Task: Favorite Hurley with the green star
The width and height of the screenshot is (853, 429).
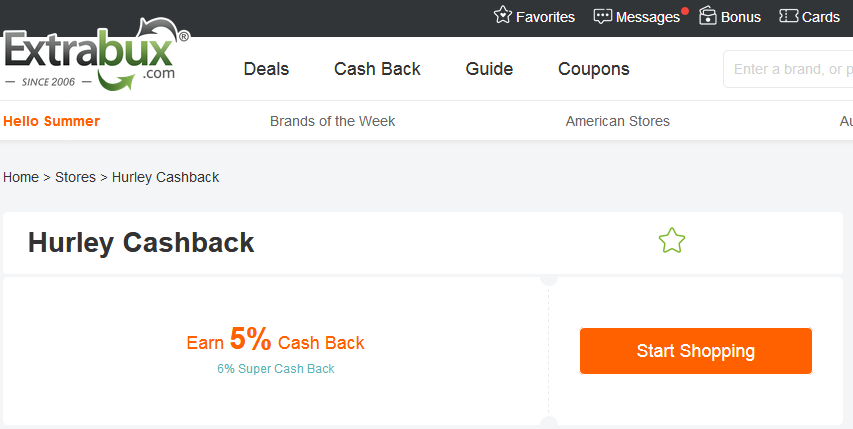Action: pyautogui.click(x=672, y=241)
